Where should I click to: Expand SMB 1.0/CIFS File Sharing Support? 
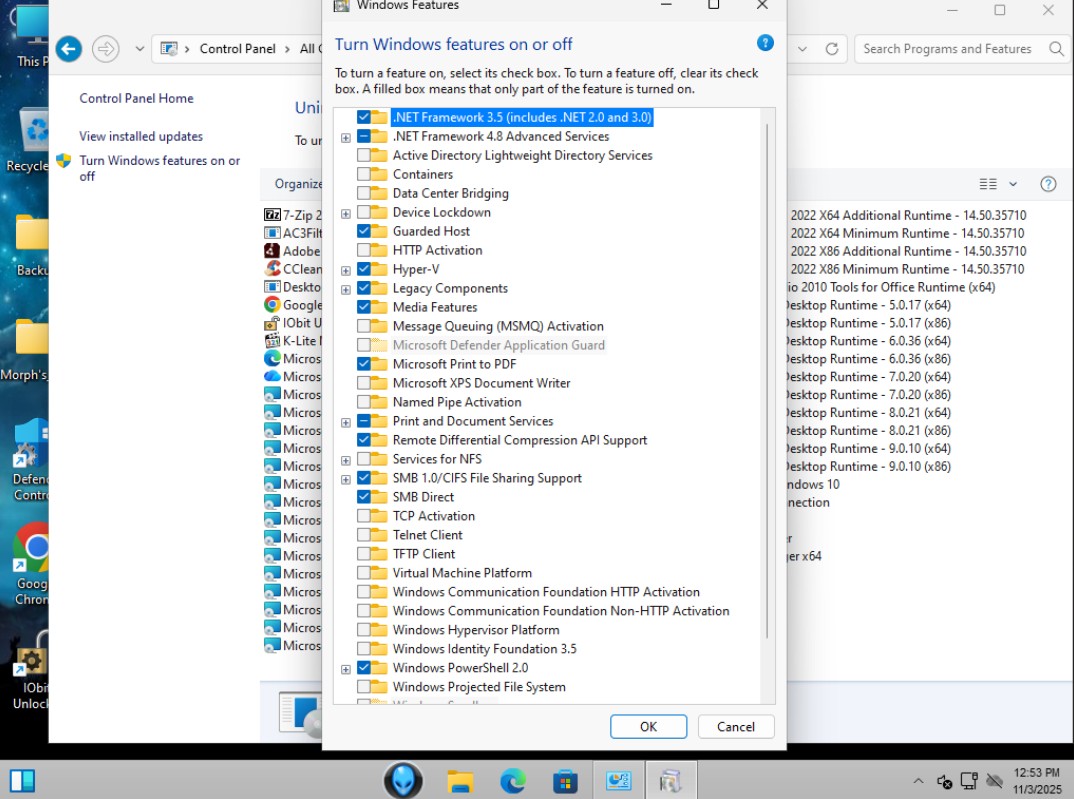click(346, 479)
